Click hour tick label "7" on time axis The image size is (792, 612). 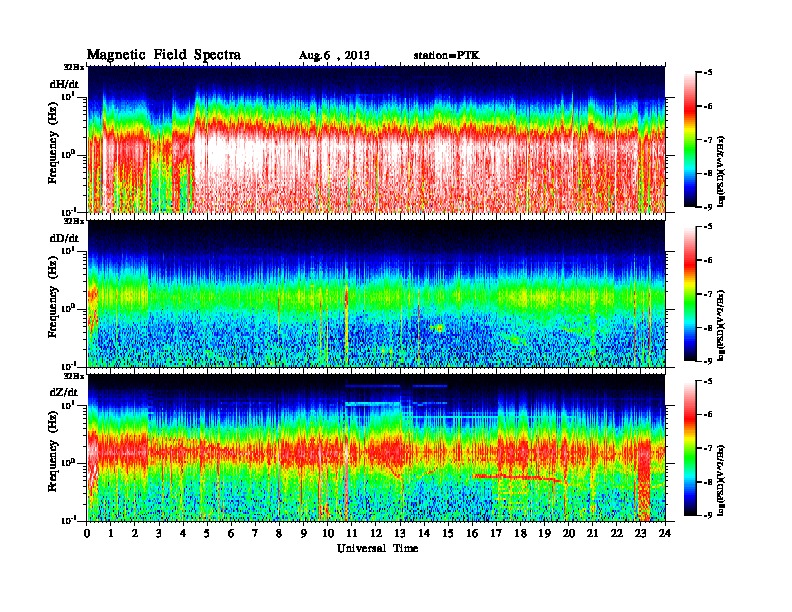pyautogui.click(x=256, y=533)
